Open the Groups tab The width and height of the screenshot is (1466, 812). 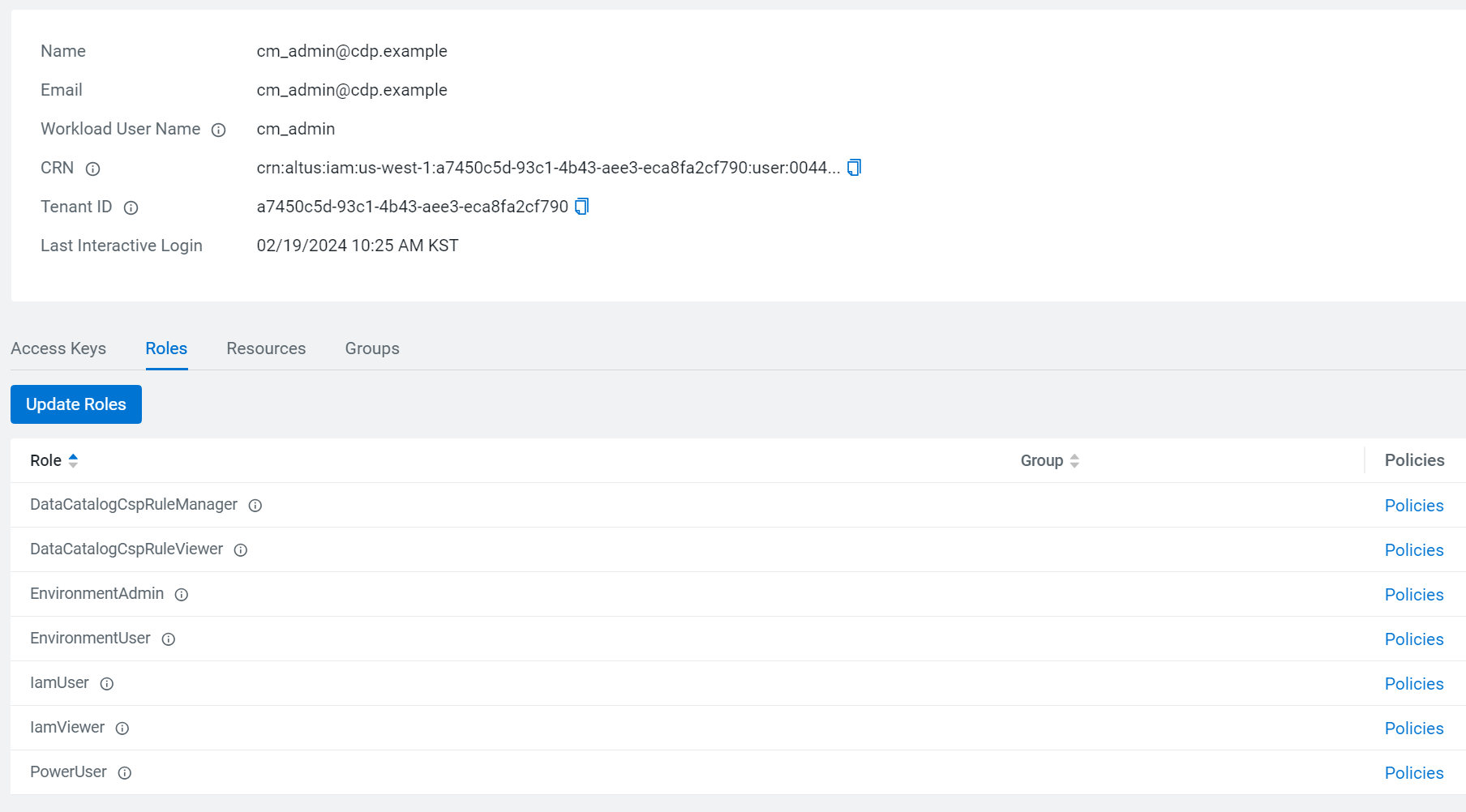[372, 348]
